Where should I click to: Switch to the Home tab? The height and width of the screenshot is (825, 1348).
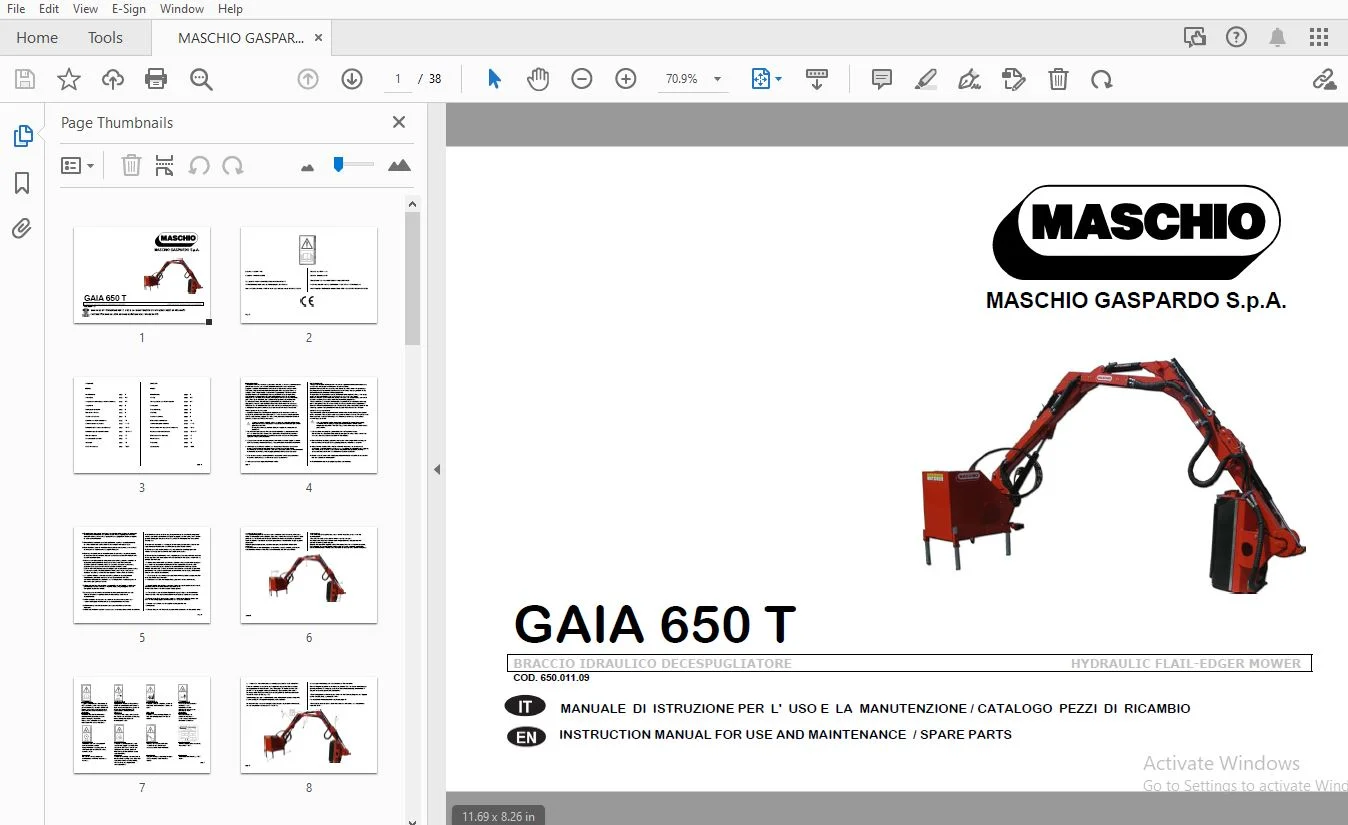[x=37, y=38]
